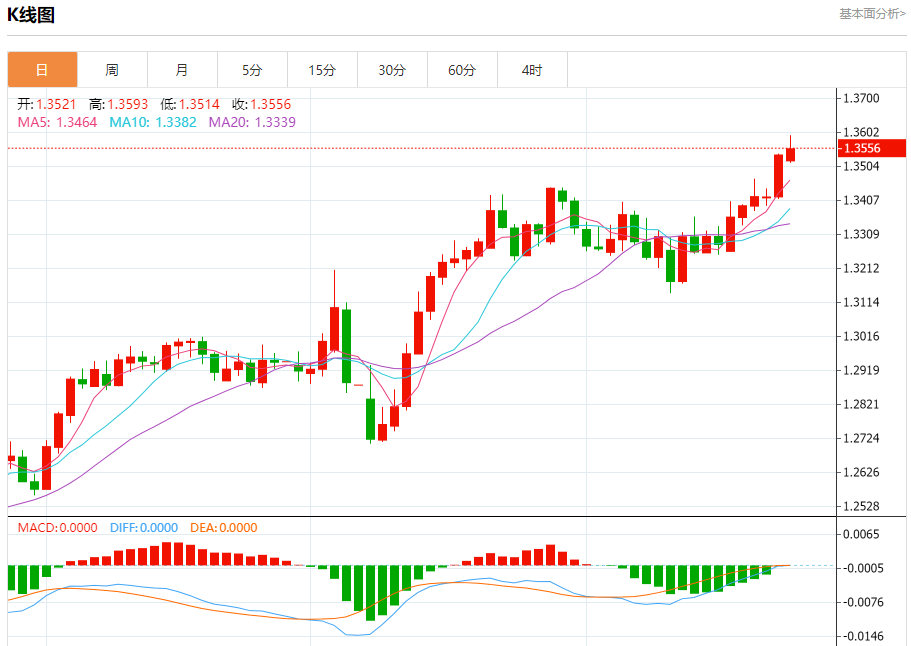911x646 pixels.
Task: Click the MA5: 1.3464 legend label
Action: pos(57,122)
